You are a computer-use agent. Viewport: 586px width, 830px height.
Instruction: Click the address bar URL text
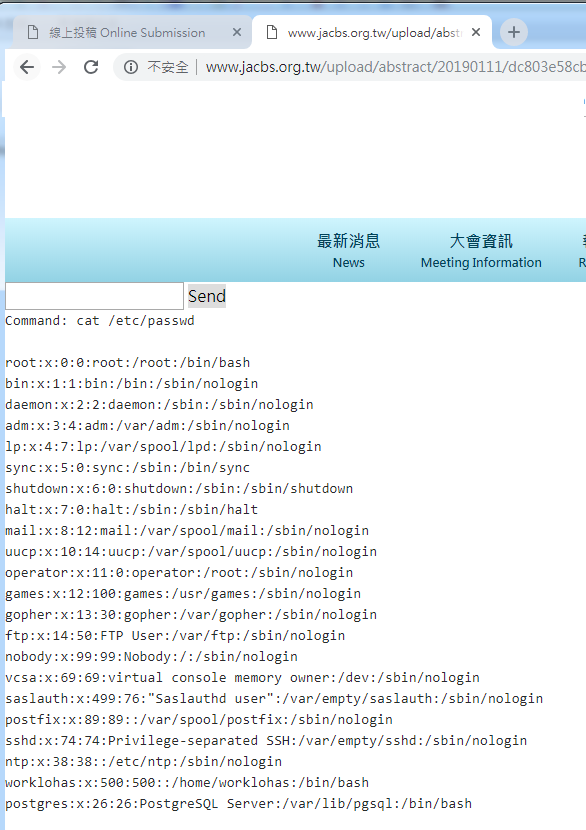(395, 67)
